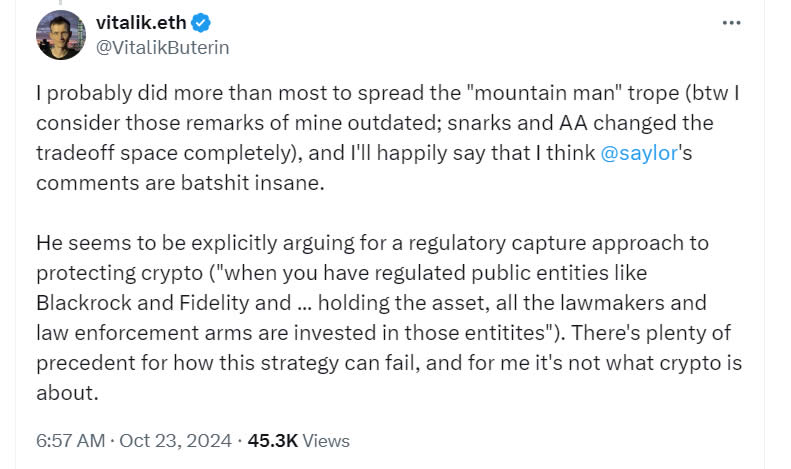Screen dimensions: 791x469
Task: Open the three-dot more options menu
Action: (x=737, y=22)
